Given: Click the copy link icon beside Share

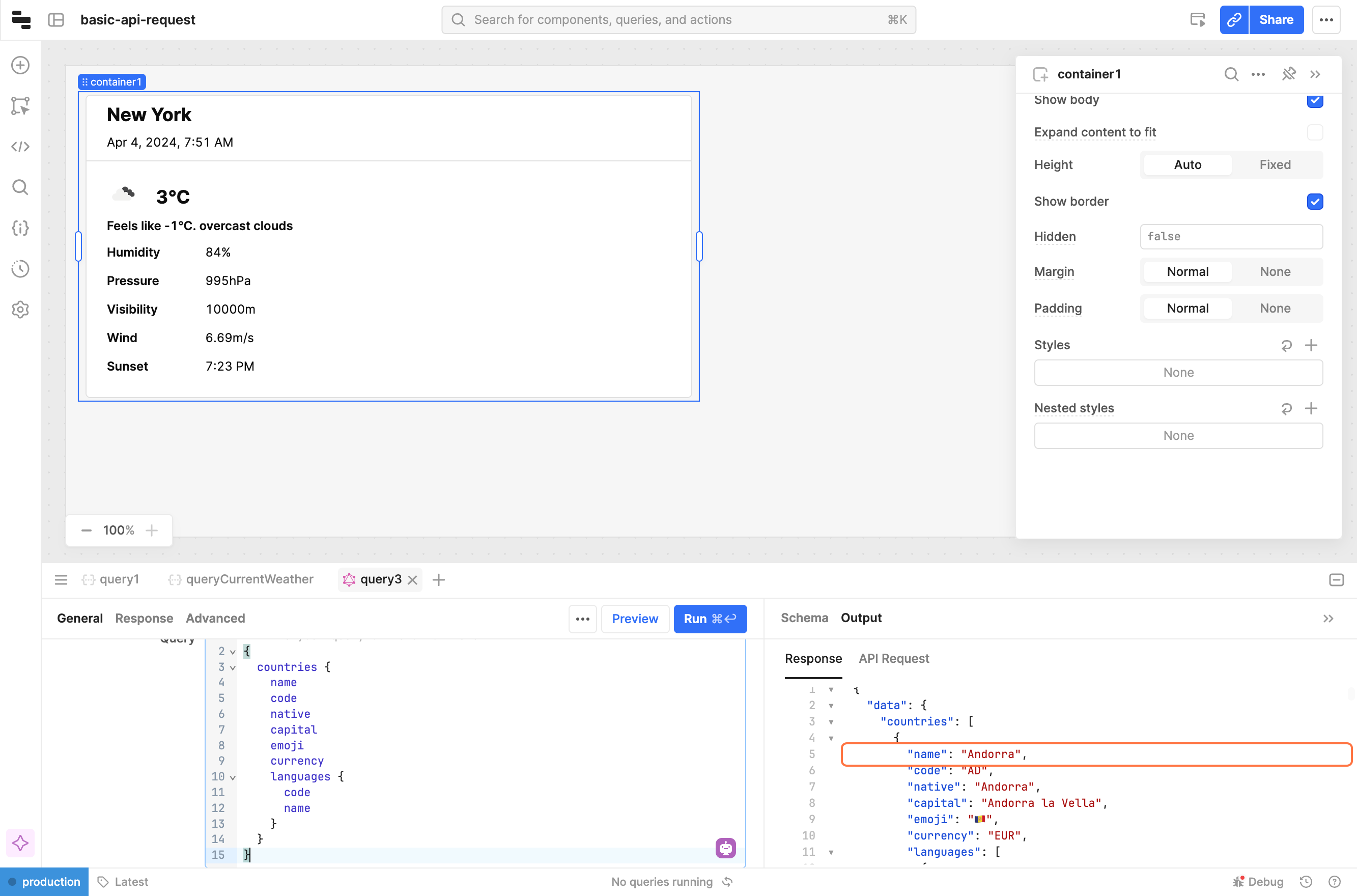Looking at the screenshot, I should [x=1234, y=20].
